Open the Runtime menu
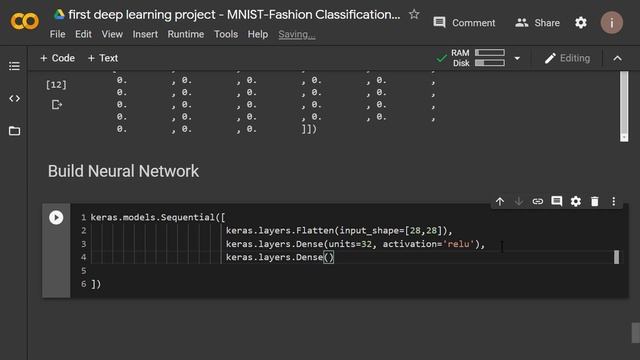Image resolution: width=640 pixels, height=360 pixels. [186, 34]
